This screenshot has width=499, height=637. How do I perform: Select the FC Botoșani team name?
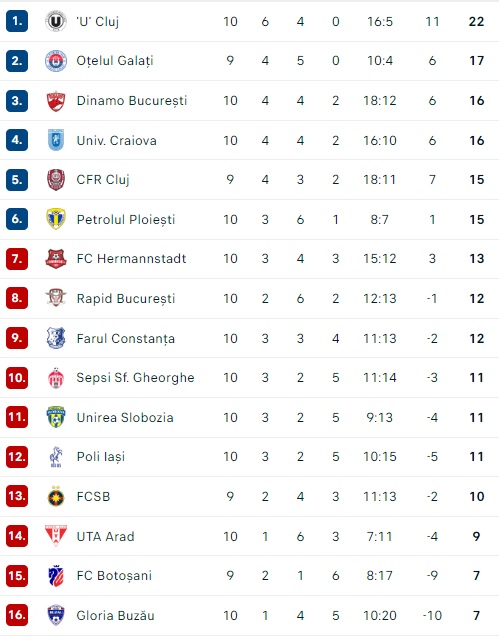[x=114, y=576]
